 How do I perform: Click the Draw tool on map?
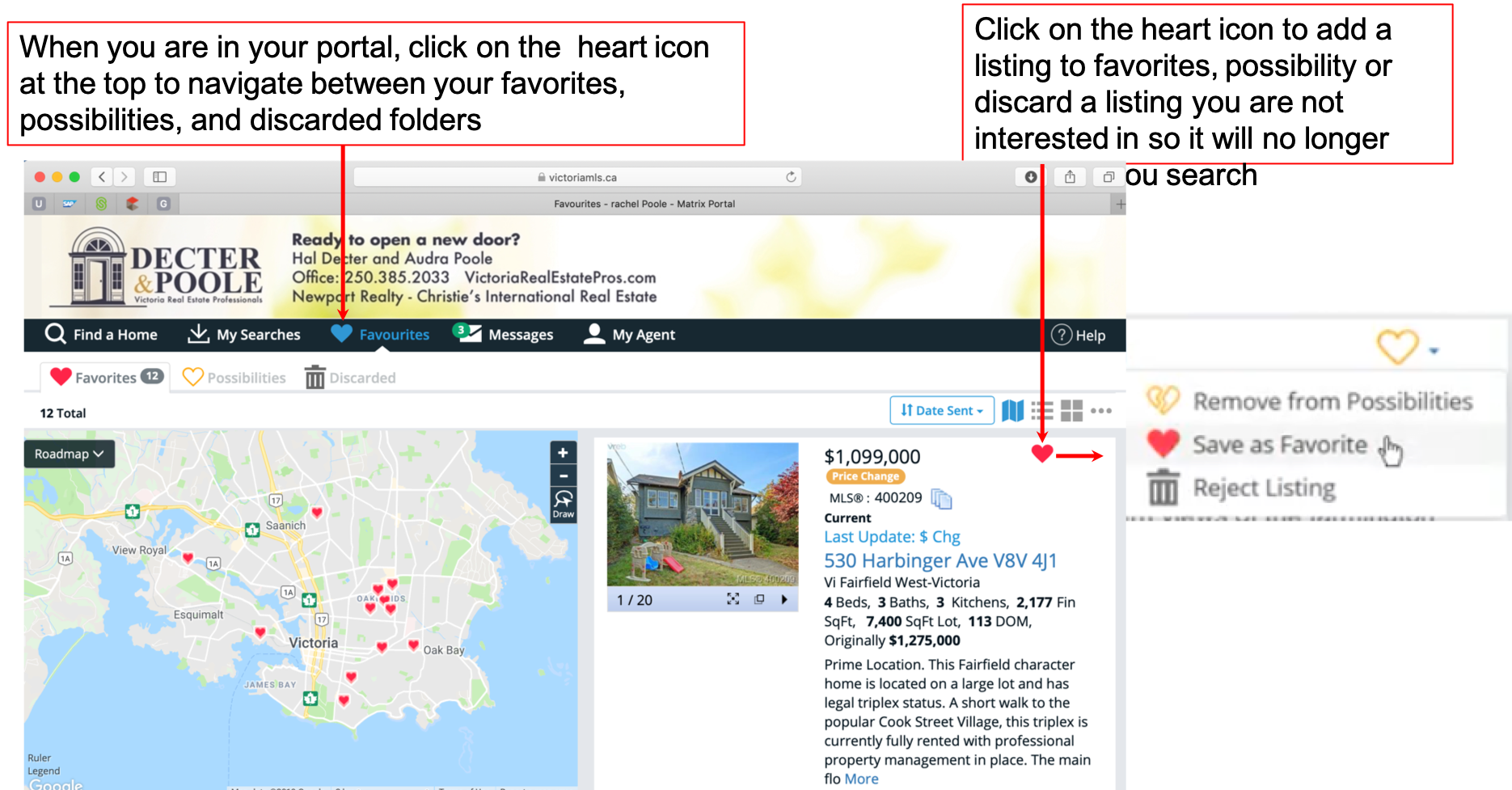[x=563, y=505]
